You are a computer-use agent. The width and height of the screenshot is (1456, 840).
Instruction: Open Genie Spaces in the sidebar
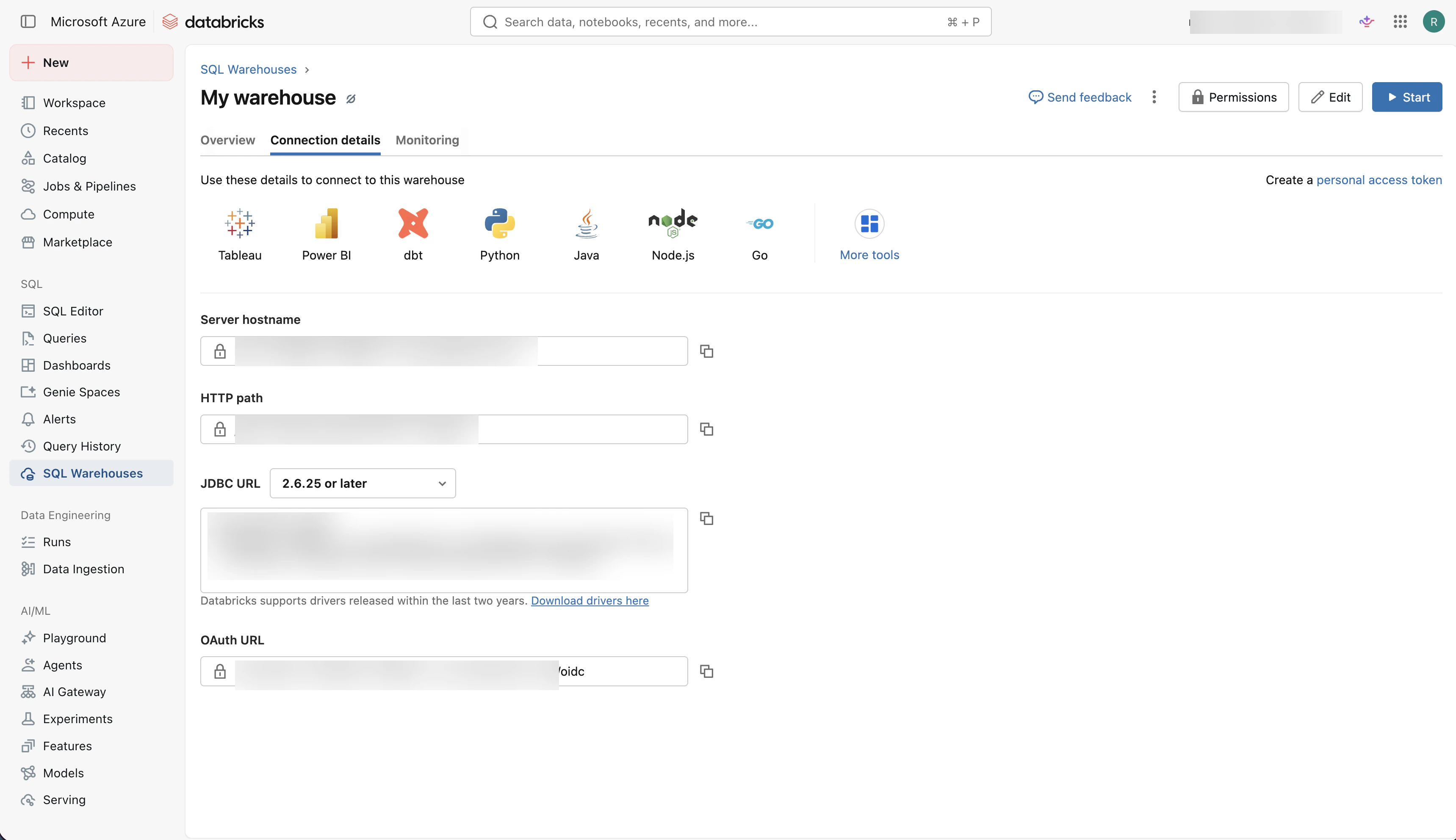pyautogui.click(x=91, y=392)
